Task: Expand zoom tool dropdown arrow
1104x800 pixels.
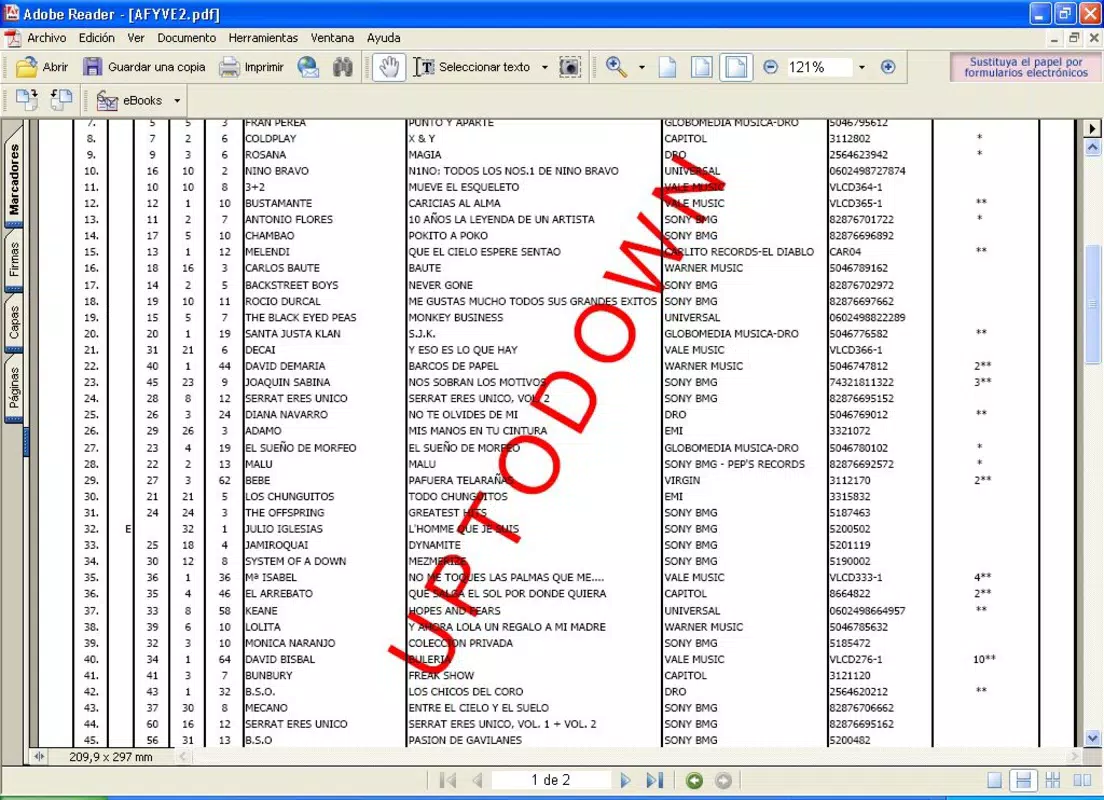Action: pyautogui.click(x=641, y=68)
